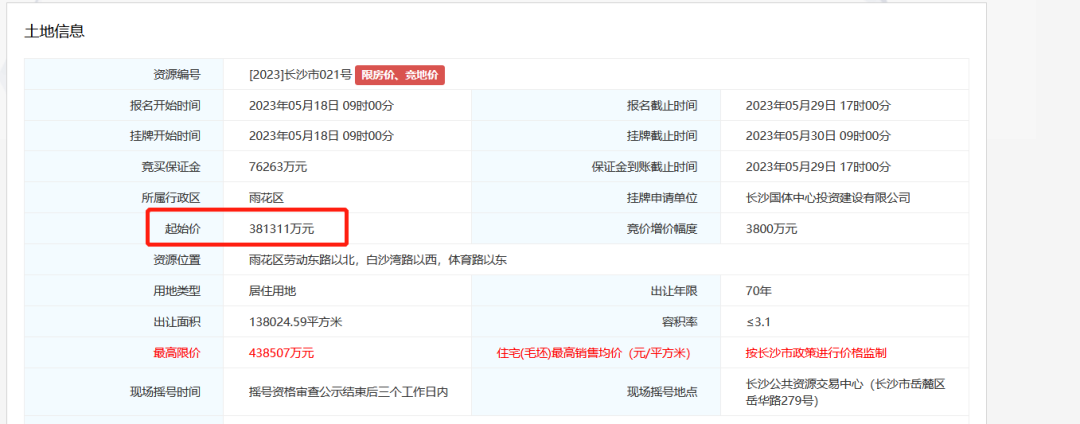
Task: Click the 挂牌开始时间 label
Action: (165, 136)
